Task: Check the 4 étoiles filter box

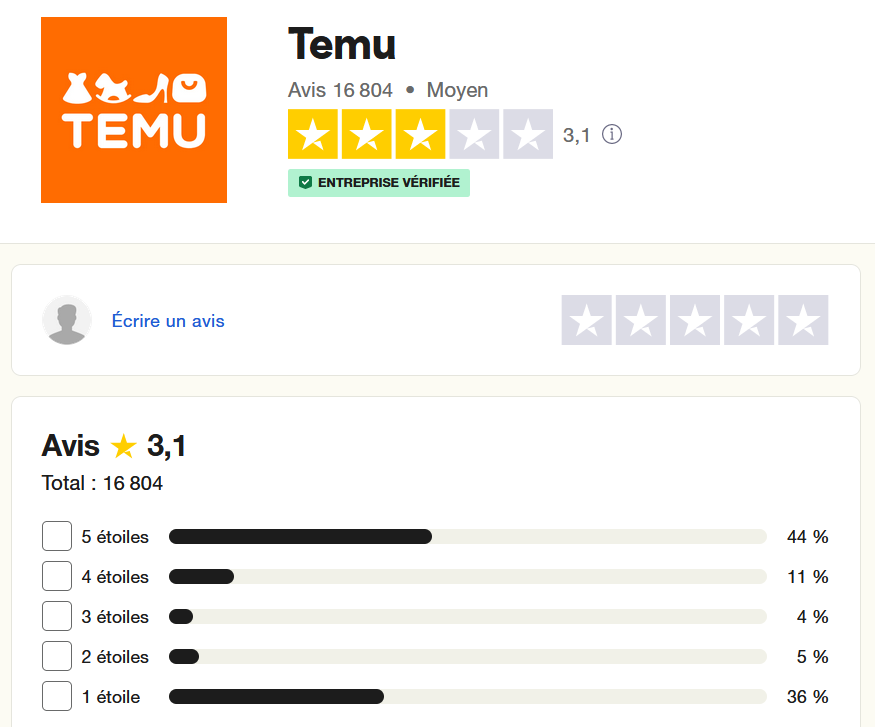Action: click(57, 577)
